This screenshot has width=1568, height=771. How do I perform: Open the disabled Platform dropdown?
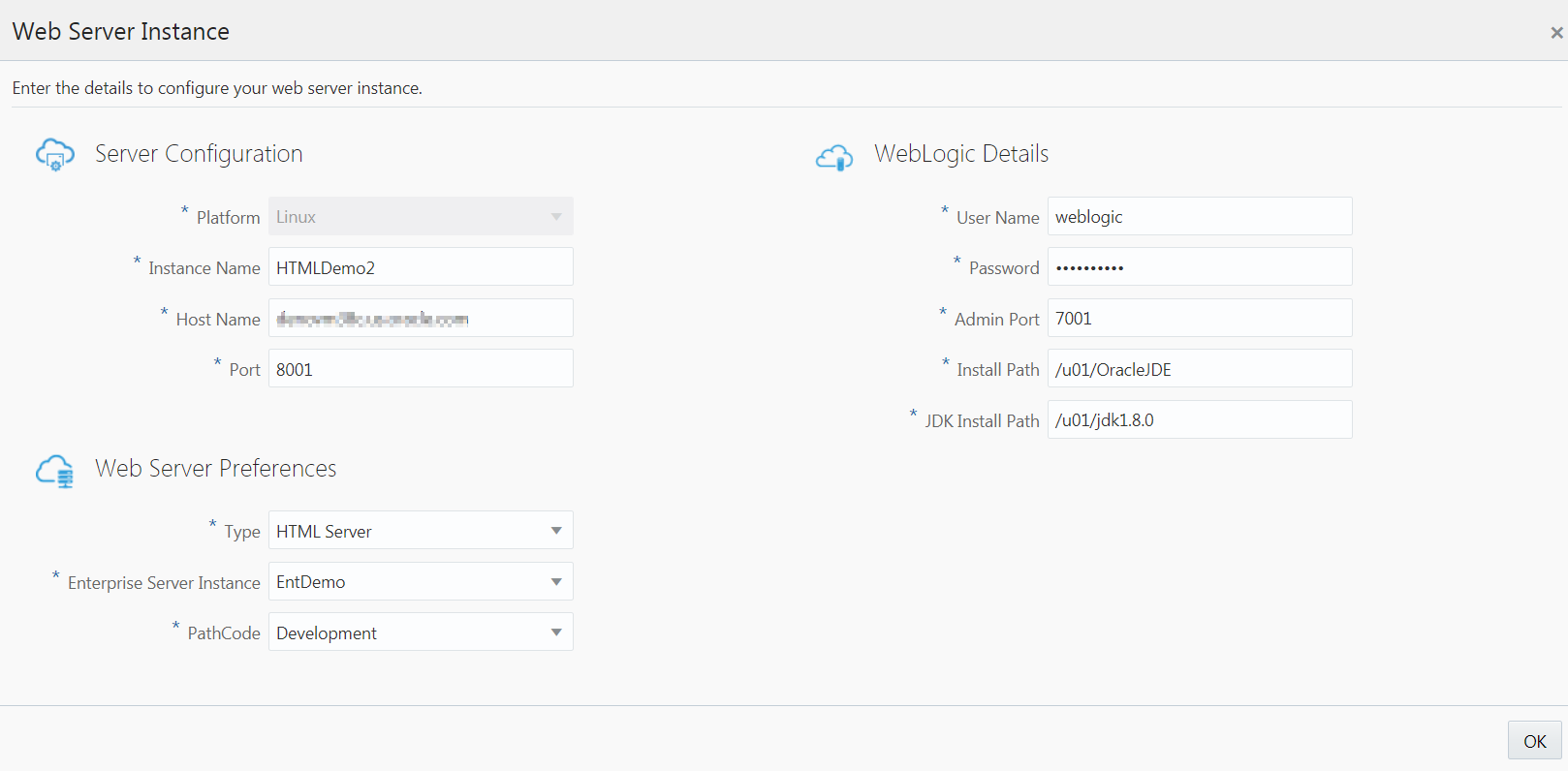[421, 216]
